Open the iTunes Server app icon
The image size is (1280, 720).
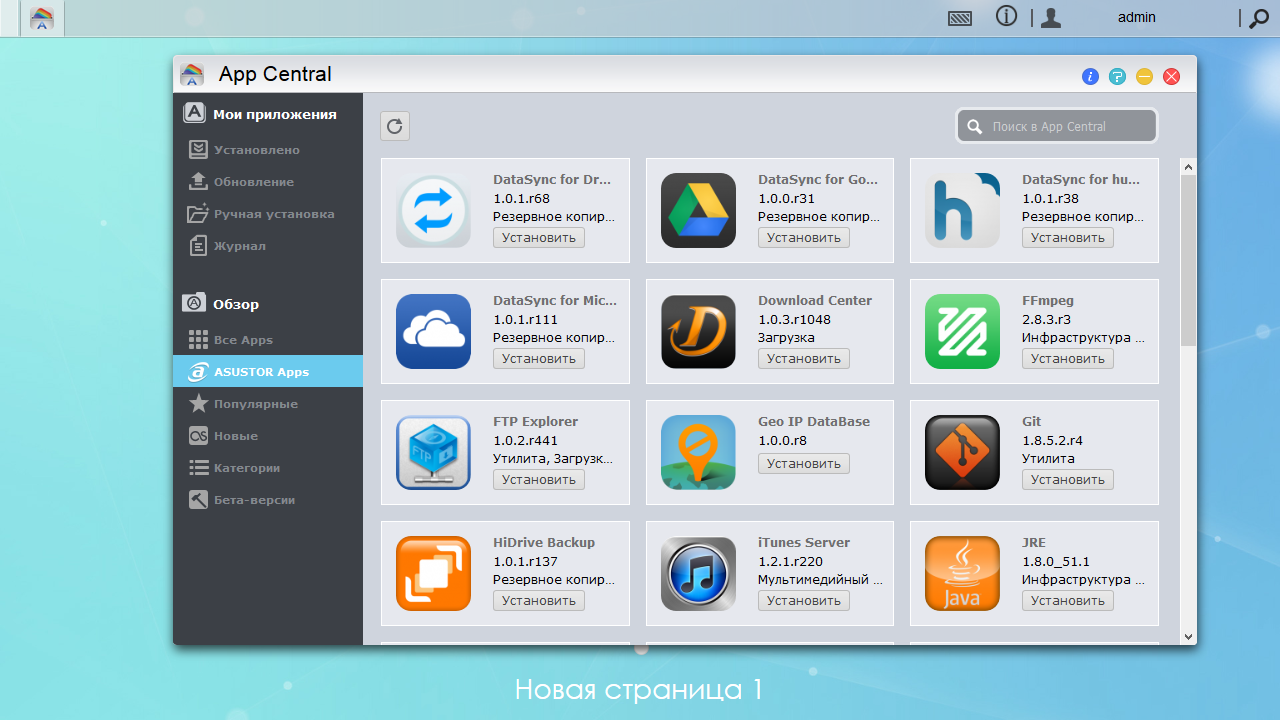pyautogui.click(x=698, y=573)
